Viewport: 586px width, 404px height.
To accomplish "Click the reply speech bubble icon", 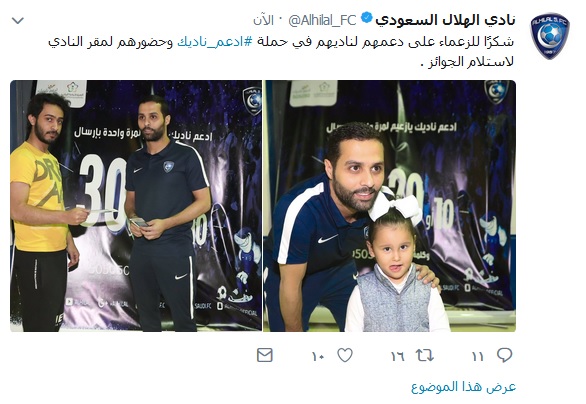I will 504,355.
